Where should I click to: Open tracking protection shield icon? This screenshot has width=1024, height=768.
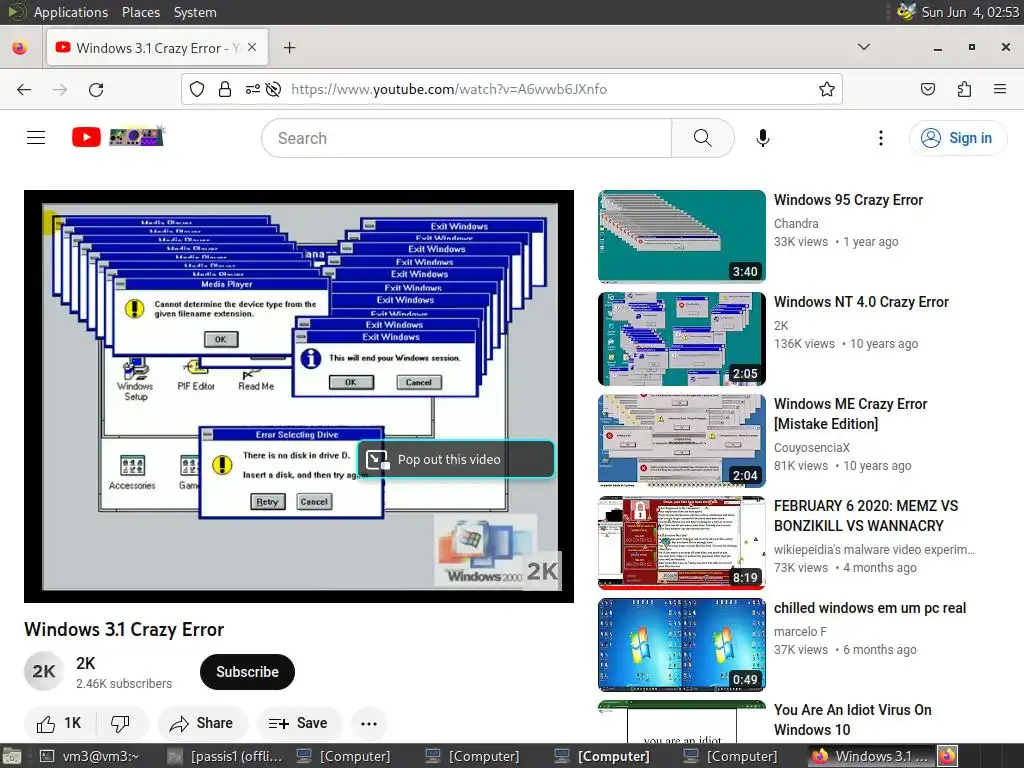(197, 89)
